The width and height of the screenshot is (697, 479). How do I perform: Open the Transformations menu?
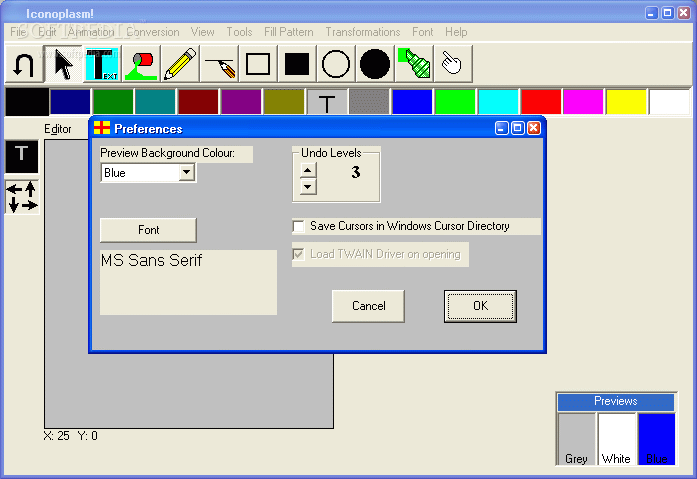pyautogui.click(x=363, y=32)
